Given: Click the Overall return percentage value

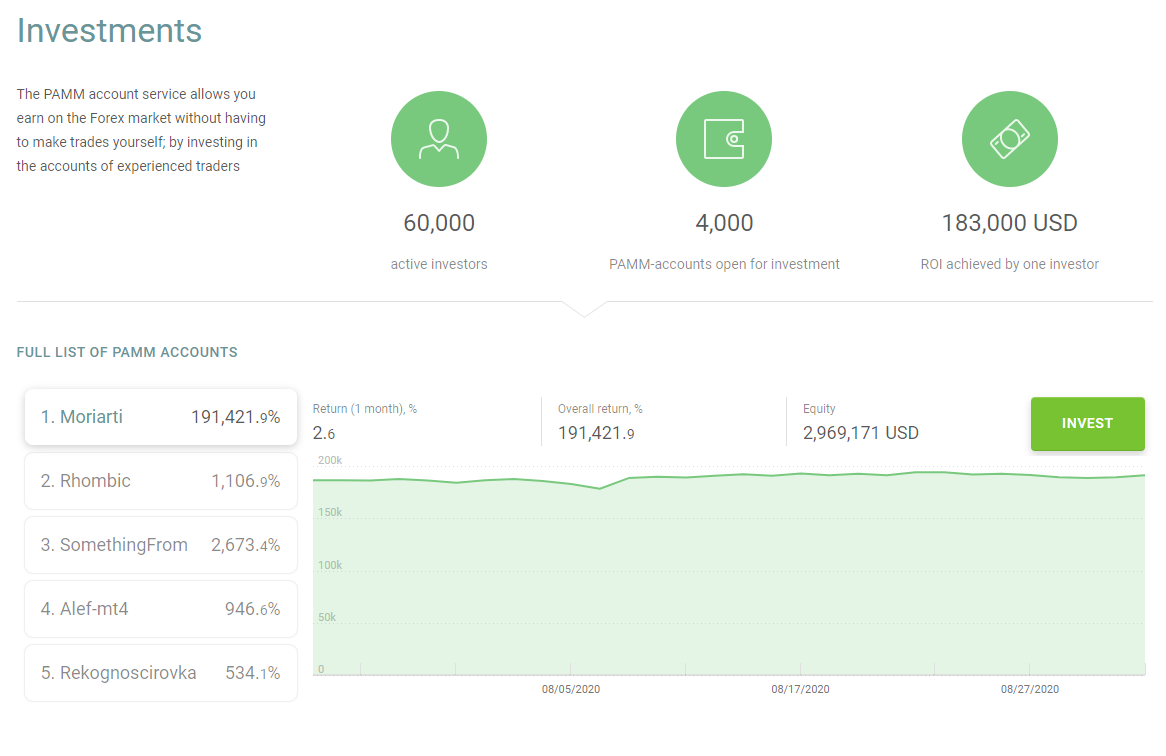Looking at the screenshot, I should coord(596,433).
